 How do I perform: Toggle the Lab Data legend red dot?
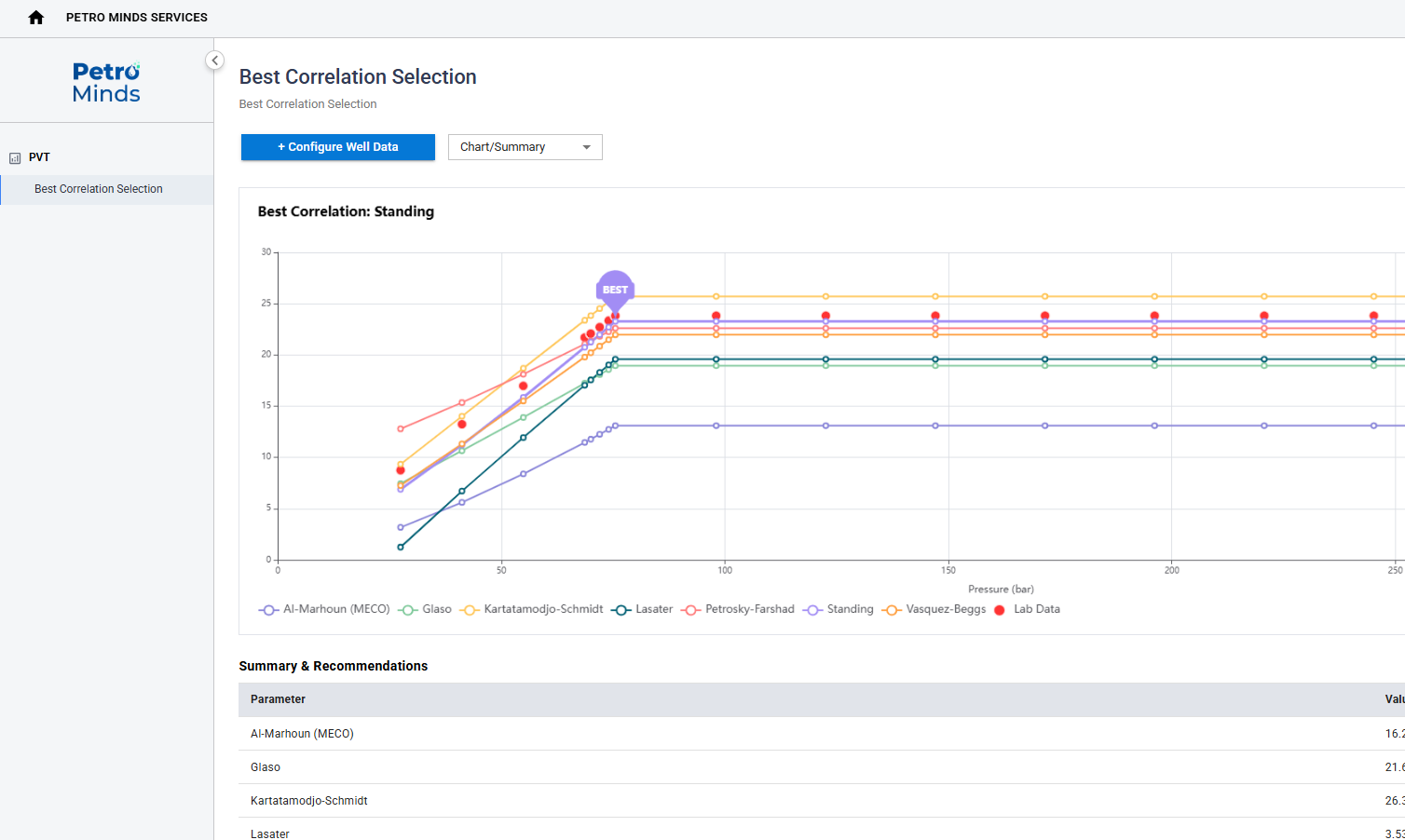click(x=1000, y=610)
